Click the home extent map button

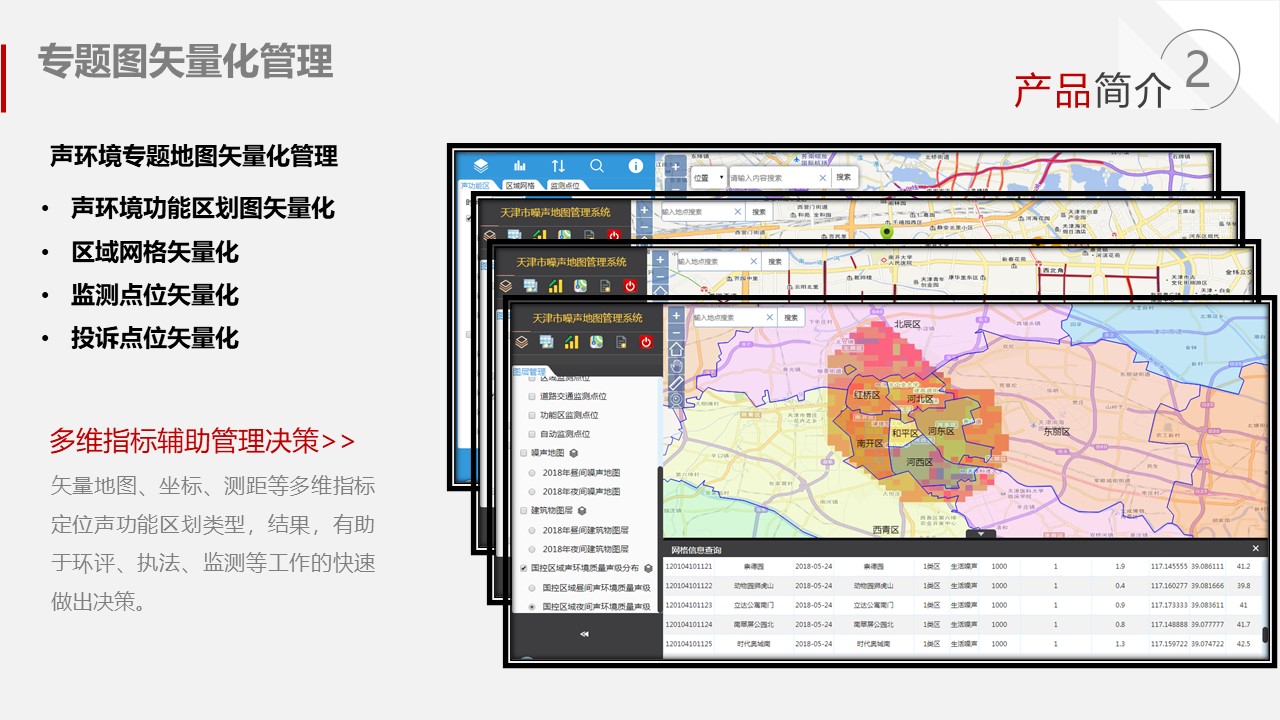[x=676, y=349]
